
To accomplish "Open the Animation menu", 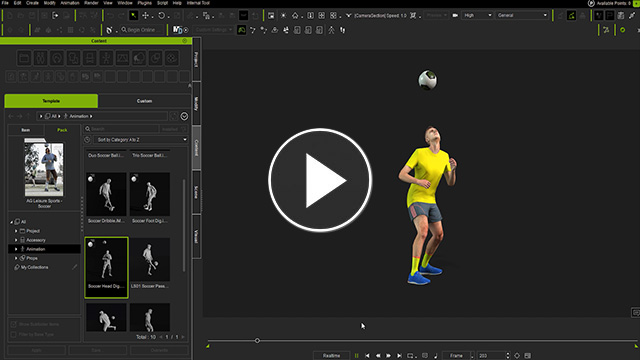I will (70, 3).
